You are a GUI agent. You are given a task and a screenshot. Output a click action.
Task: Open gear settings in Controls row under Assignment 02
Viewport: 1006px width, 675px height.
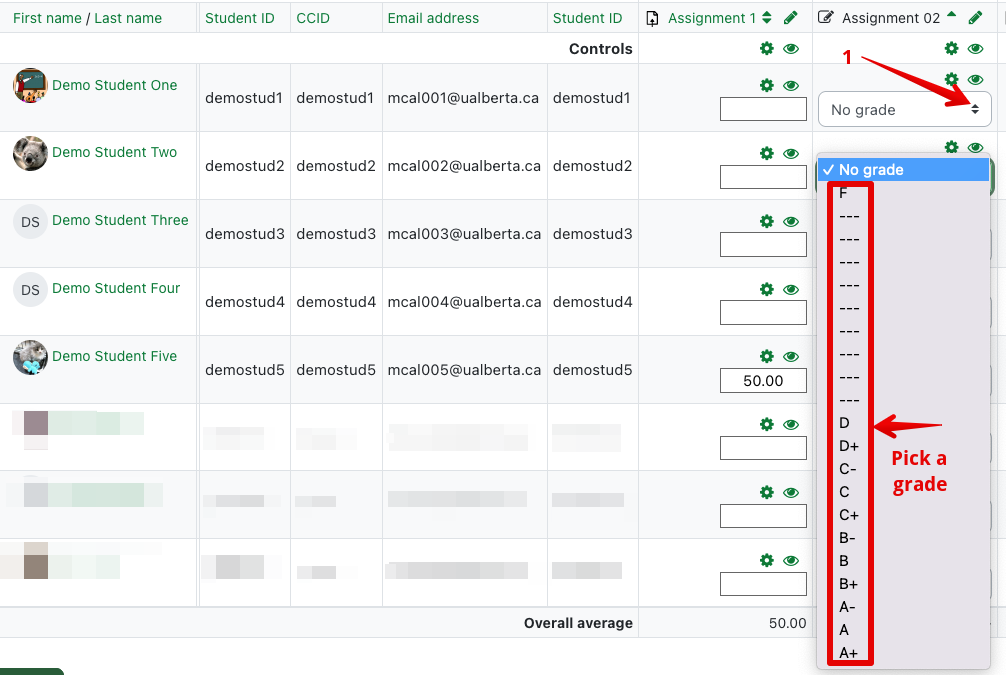[952, 49]
